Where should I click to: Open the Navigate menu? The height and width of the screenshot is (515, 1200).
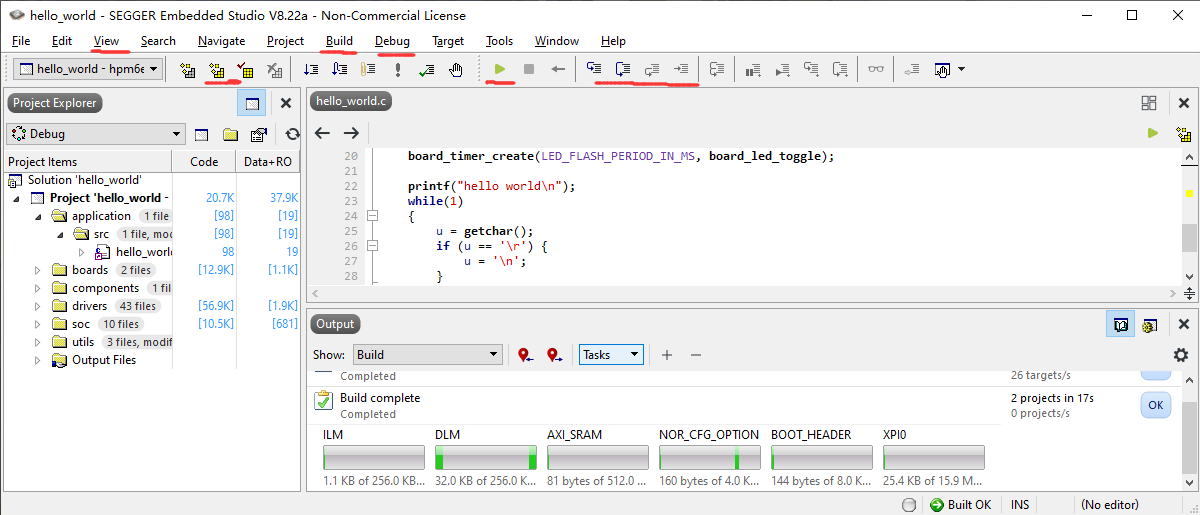[221, 41]
